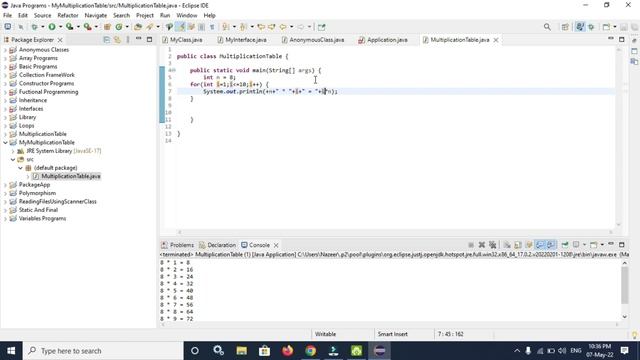Click the External Tools run icon
This screenshot has width=640, height=360.
click(87, 27)
